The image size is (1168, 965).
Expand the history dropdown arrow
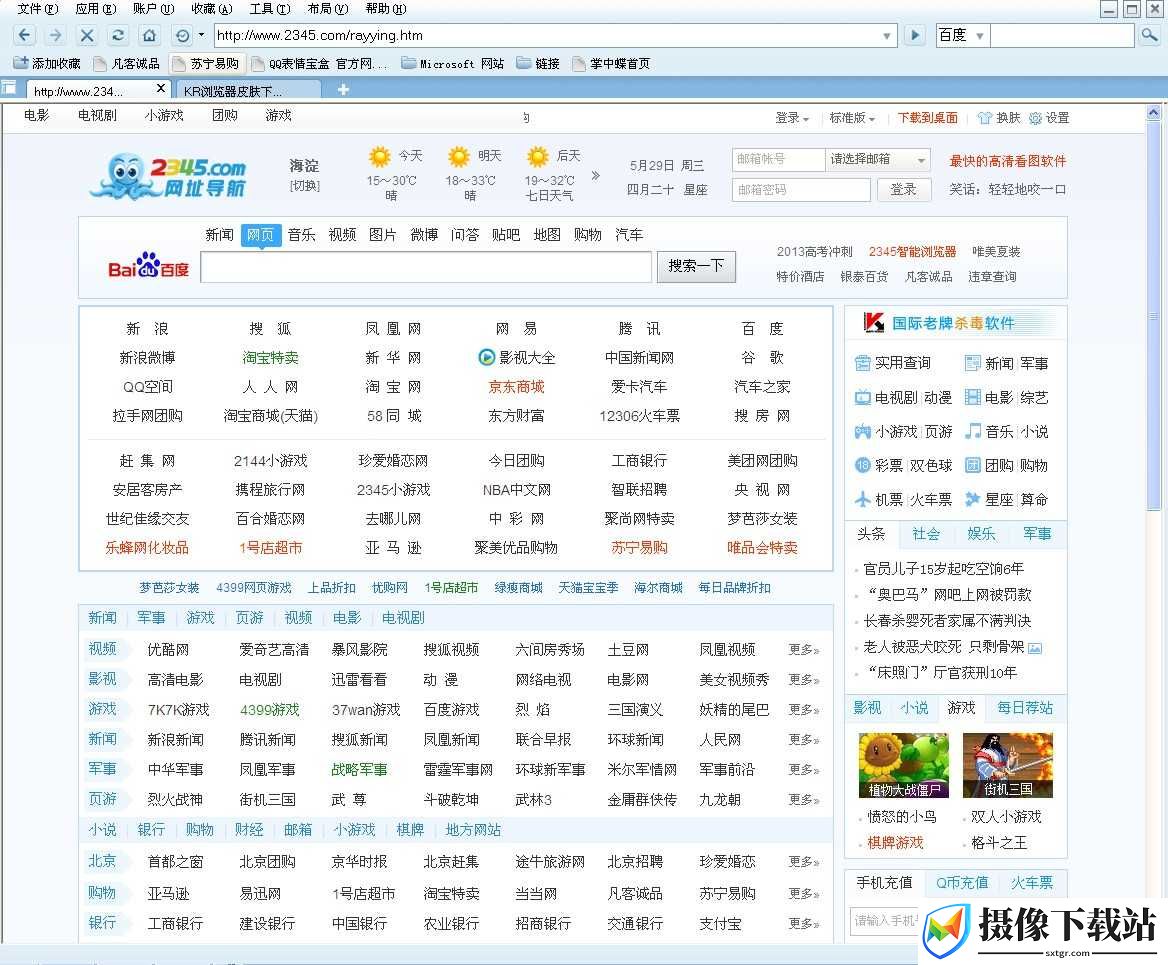click(201, 35)
